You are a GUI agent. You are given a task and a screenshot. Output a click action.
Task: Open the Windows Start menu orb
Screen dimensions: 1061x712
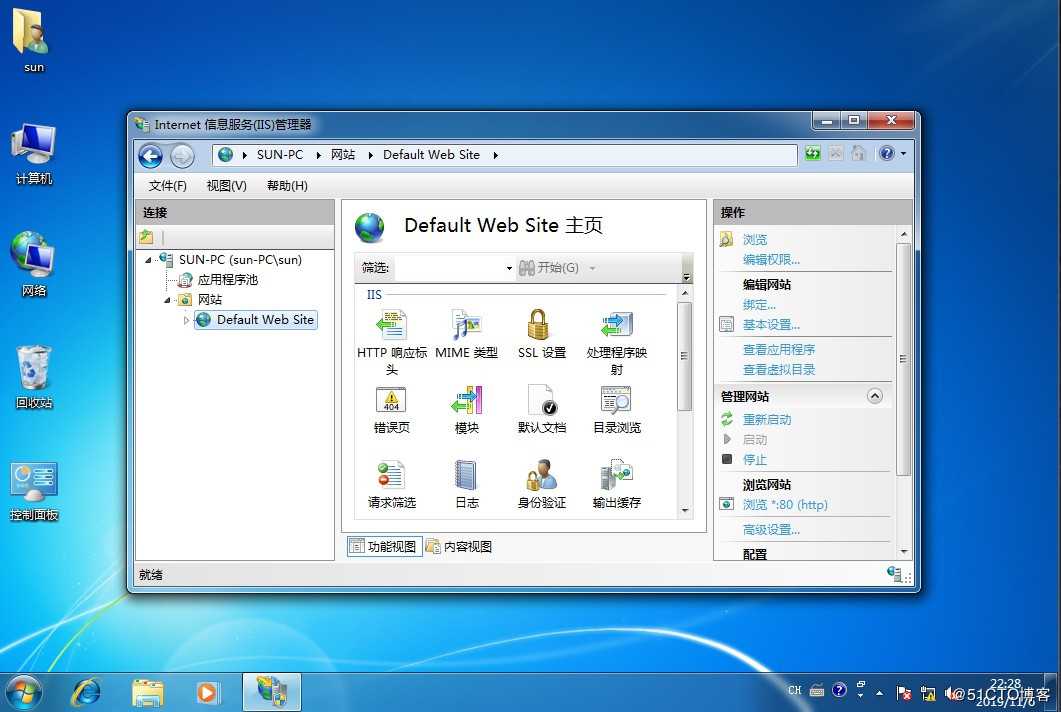tap(24, 692)
